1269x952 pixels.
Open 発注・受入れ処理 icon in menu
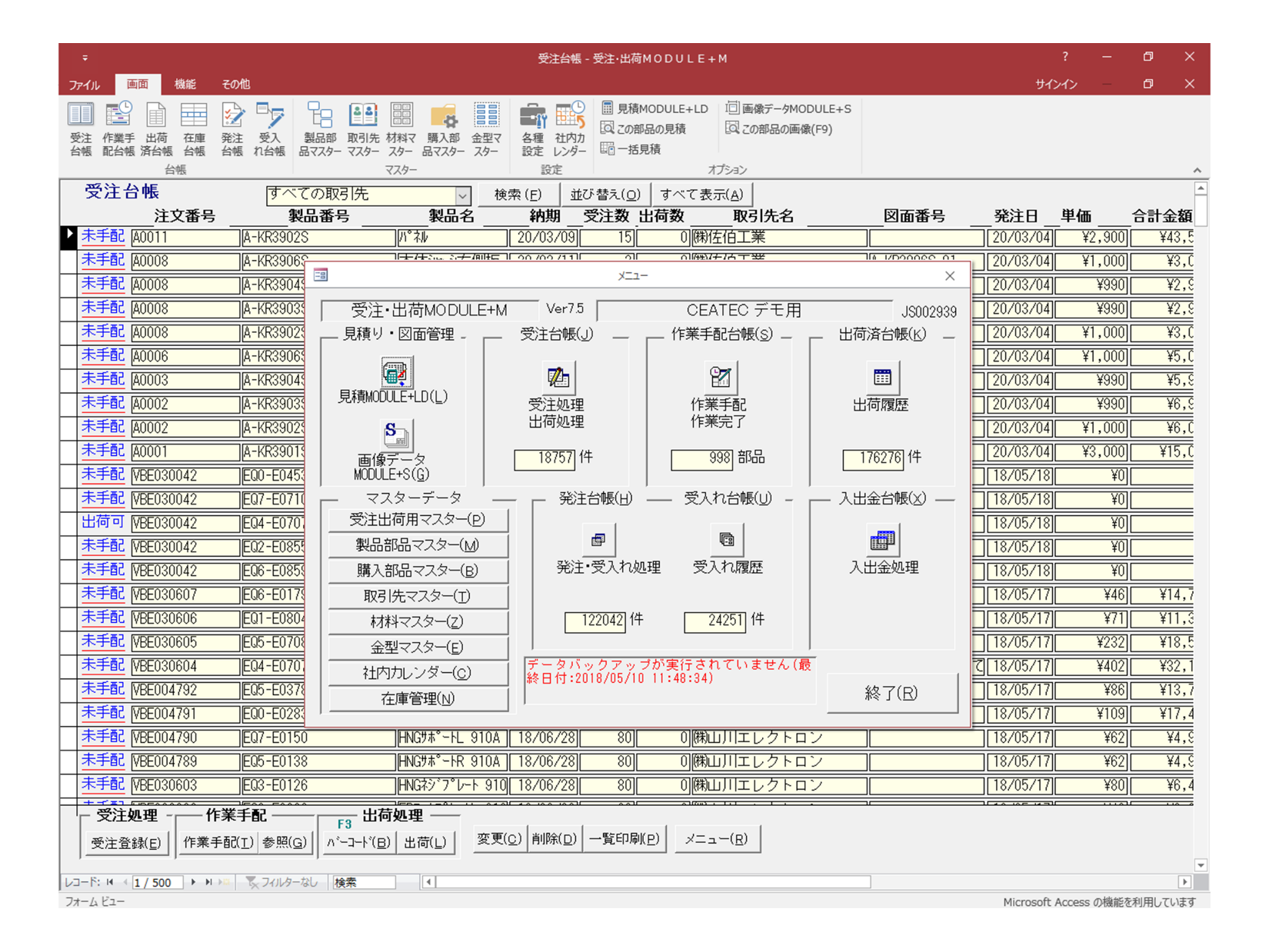point(598,540)
